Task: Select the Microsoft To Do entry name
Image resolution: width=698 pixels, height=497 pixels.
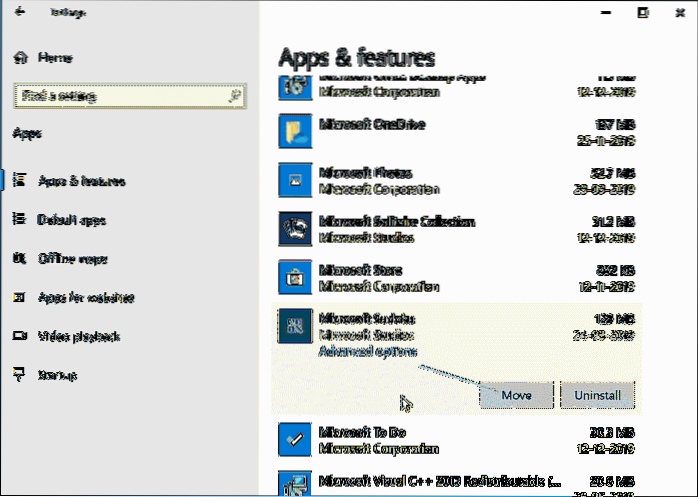Action: click(362, 432)
